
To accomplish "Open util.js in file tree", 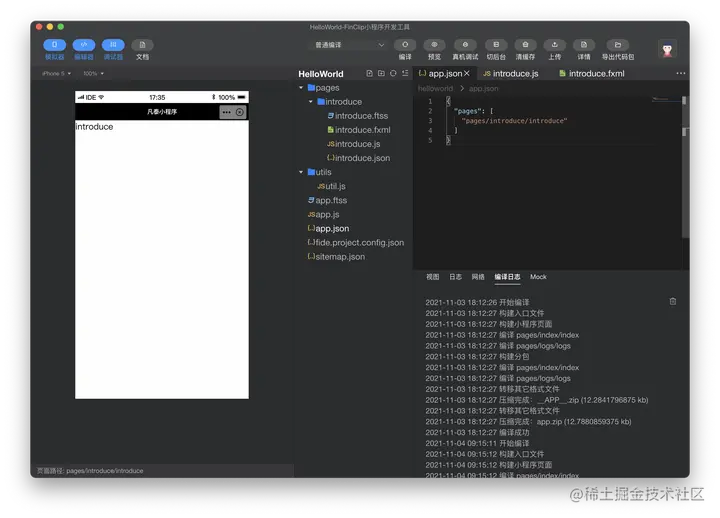I will (x=331, y=186).
